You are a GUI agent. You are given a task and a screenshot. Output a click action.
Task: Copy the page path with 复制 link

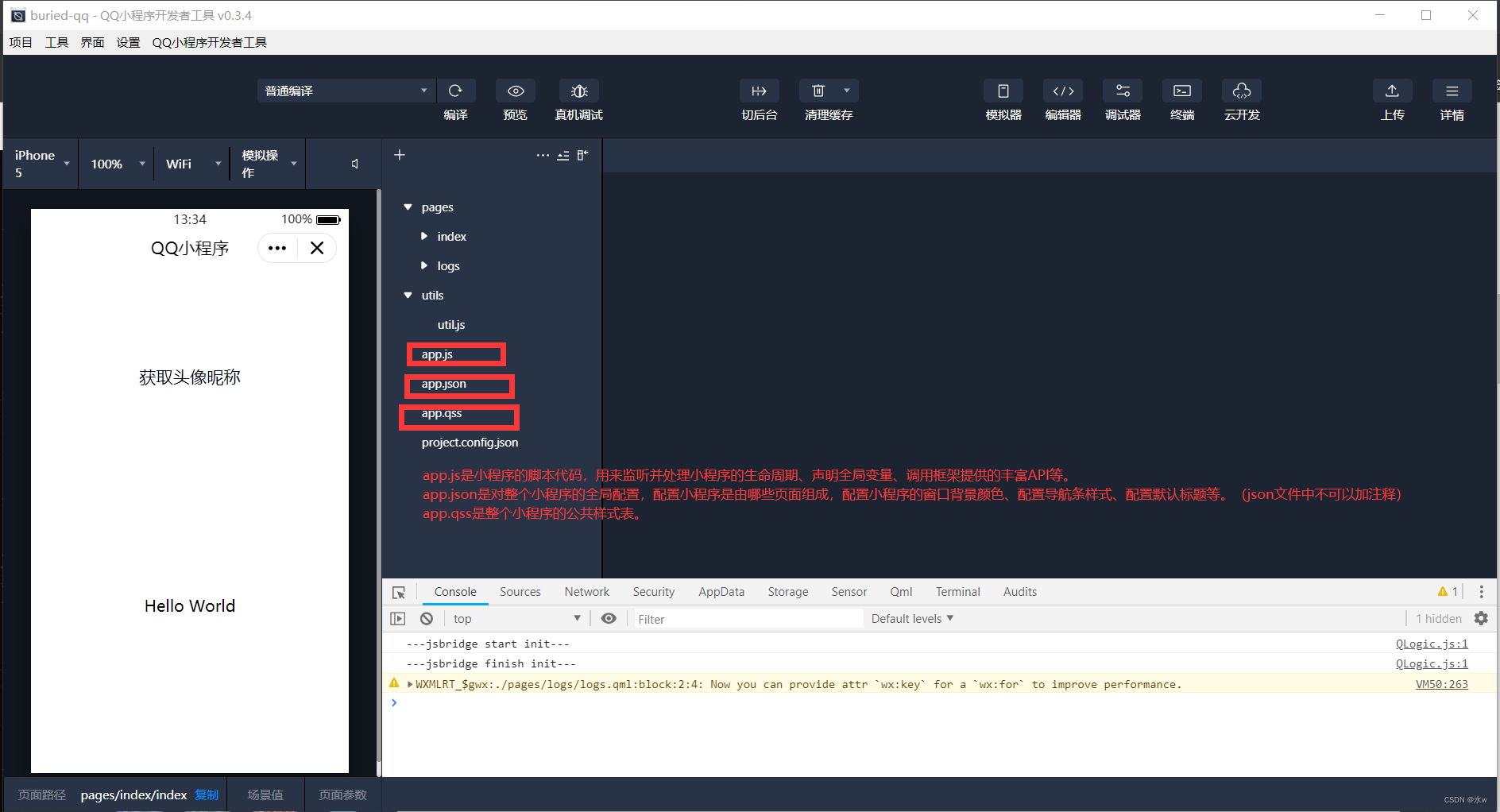click(207, 795)
